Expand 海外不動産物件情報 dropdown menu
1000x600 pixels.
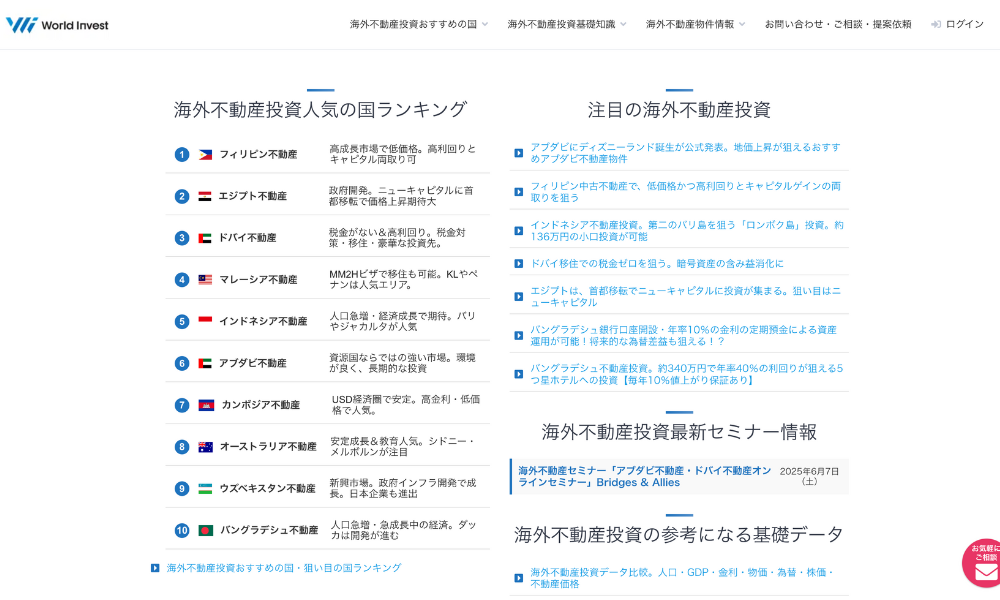pyautogui.click(x=695, y=24)
